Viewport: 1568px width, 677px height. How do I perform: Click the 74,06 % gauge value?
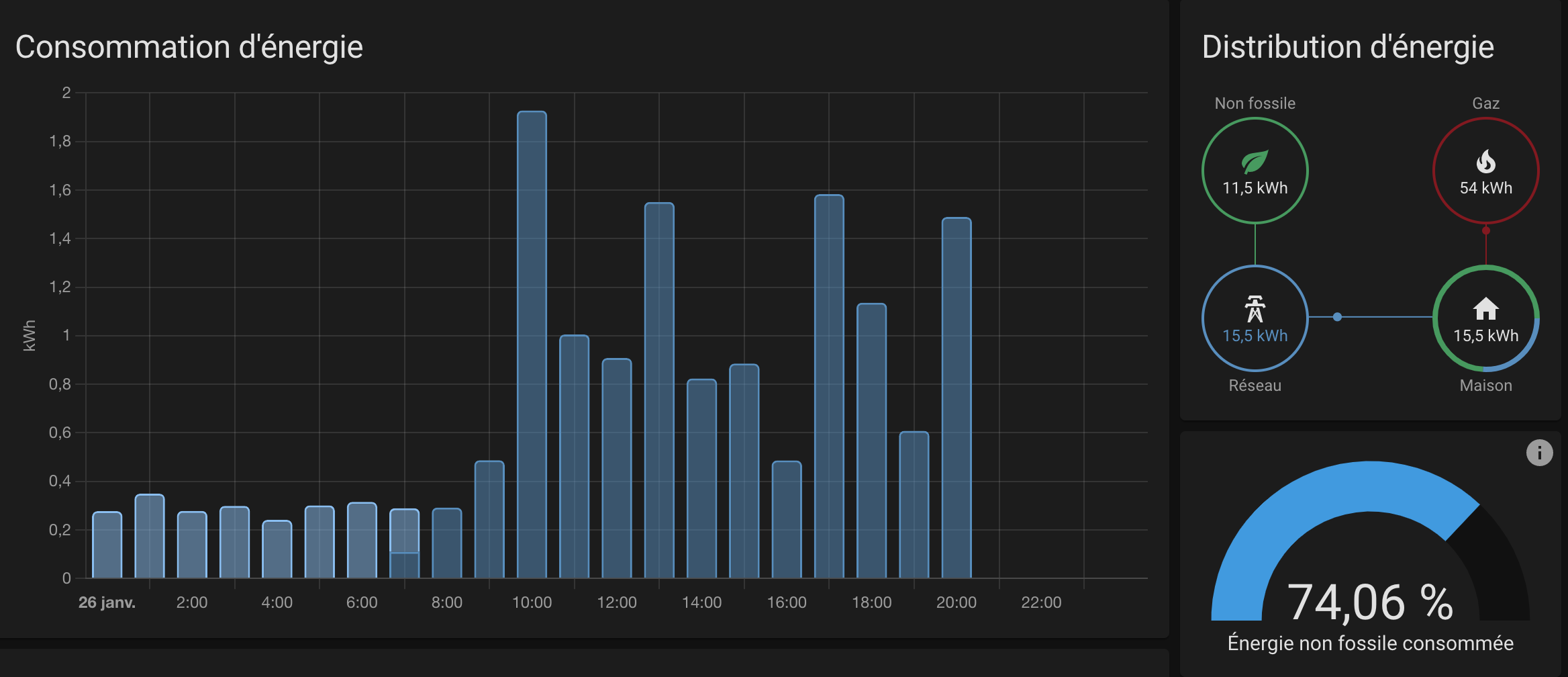click(1370, 602)
